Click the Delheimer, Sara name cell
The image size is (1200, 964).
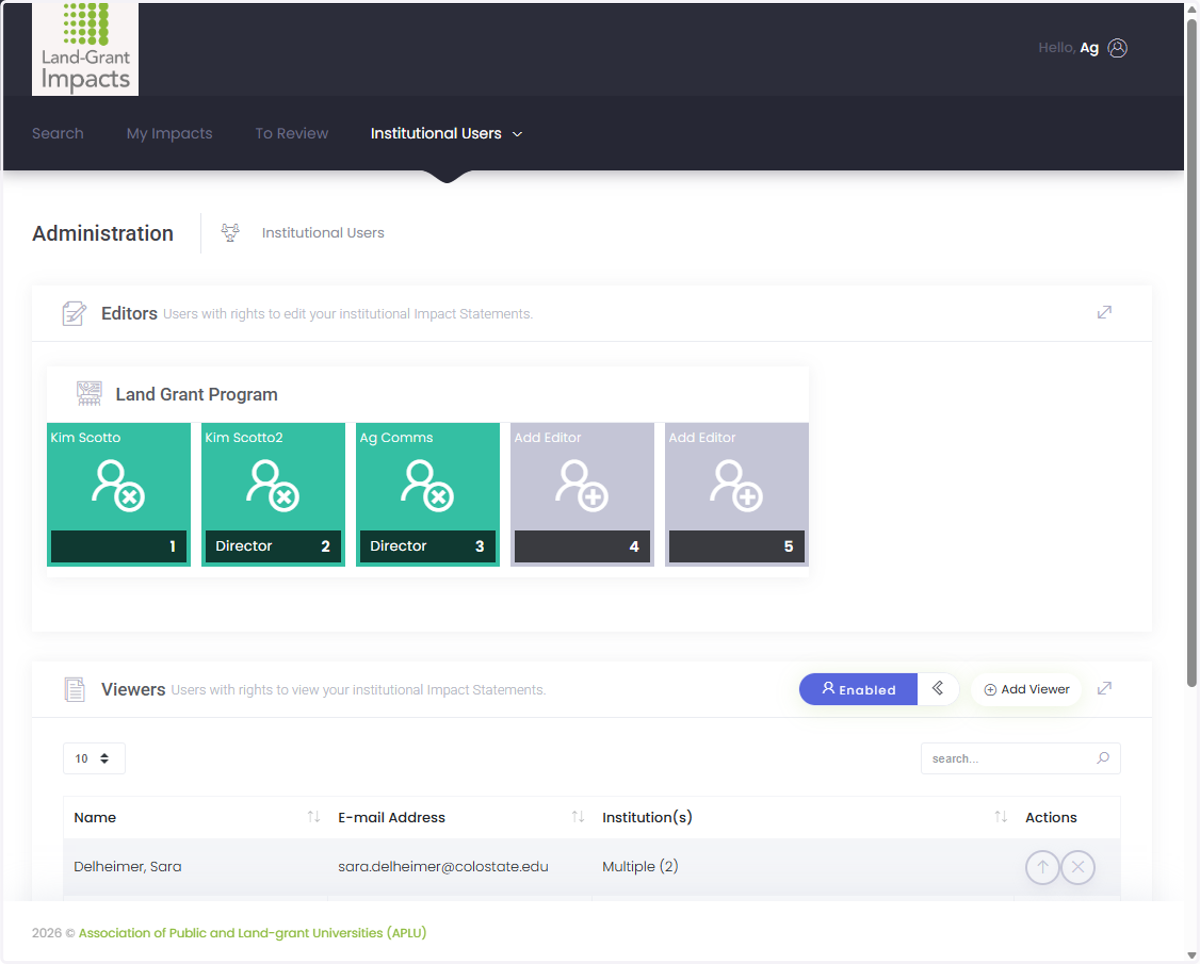coord(195,867)
